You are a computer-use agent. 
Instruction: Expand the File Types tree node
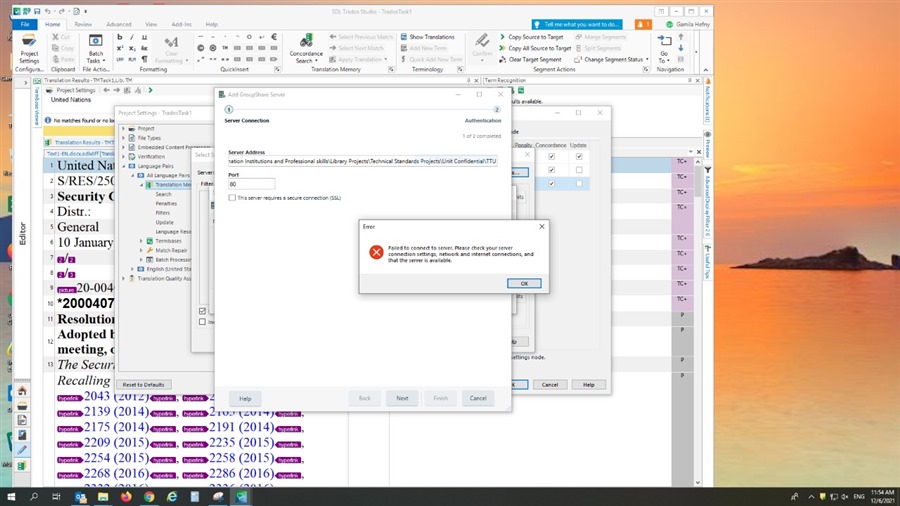point(123,138)
